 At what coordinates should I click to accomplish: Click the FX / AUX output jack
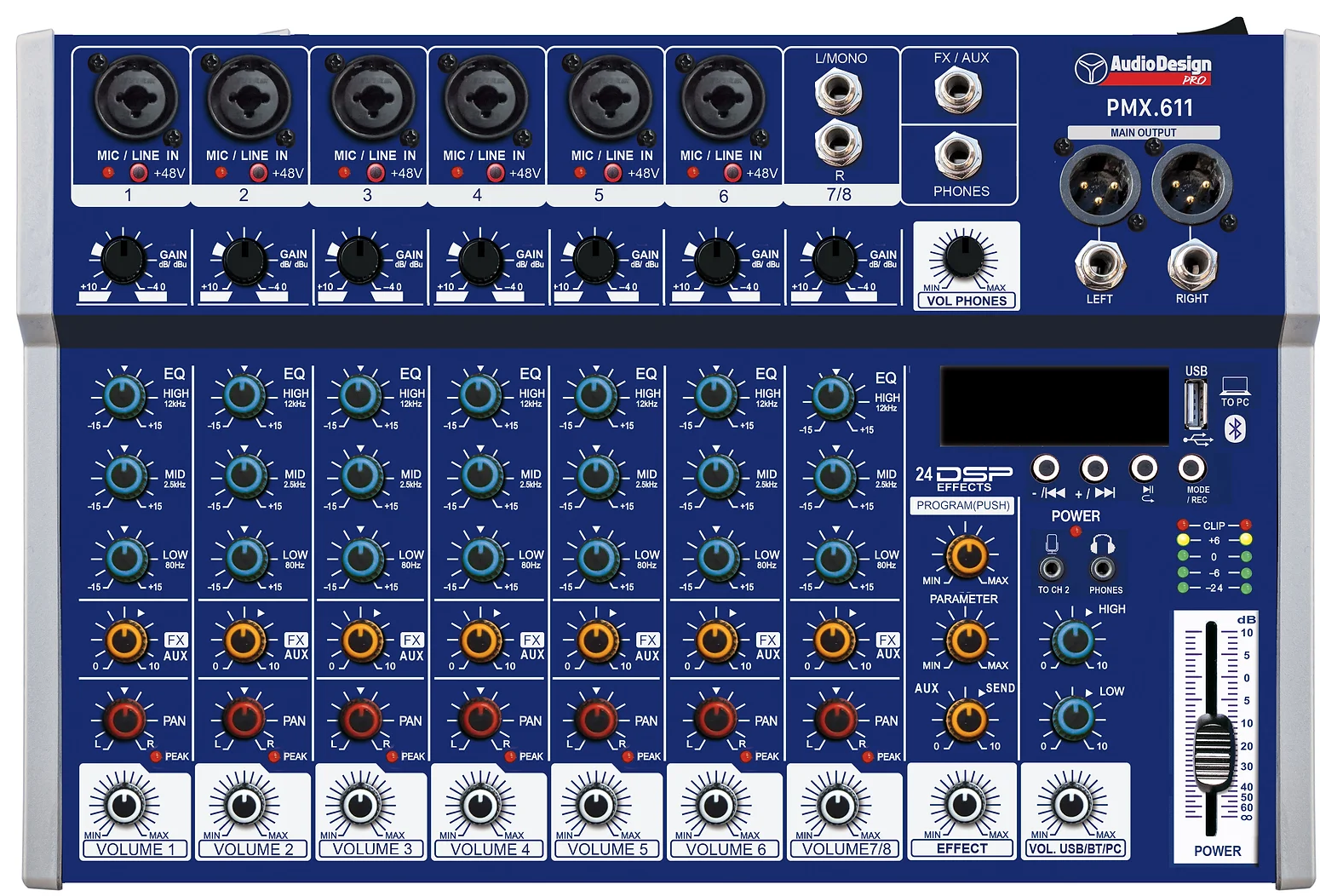tap(958, 89)
